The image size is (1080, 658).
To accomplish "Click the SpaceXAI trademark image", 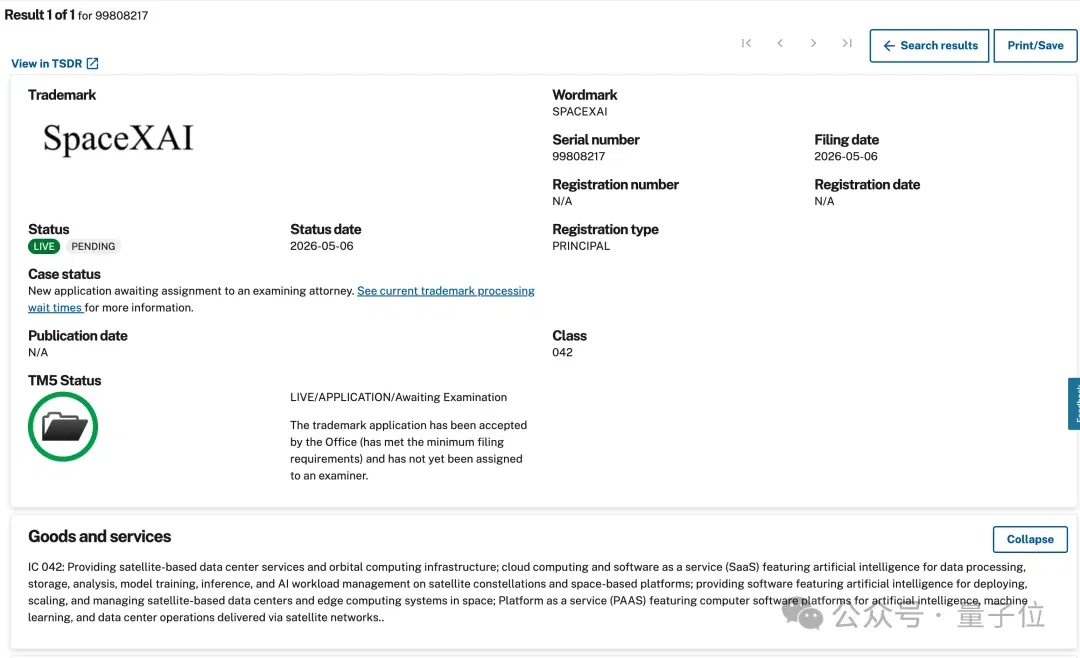I will [118, 138].
